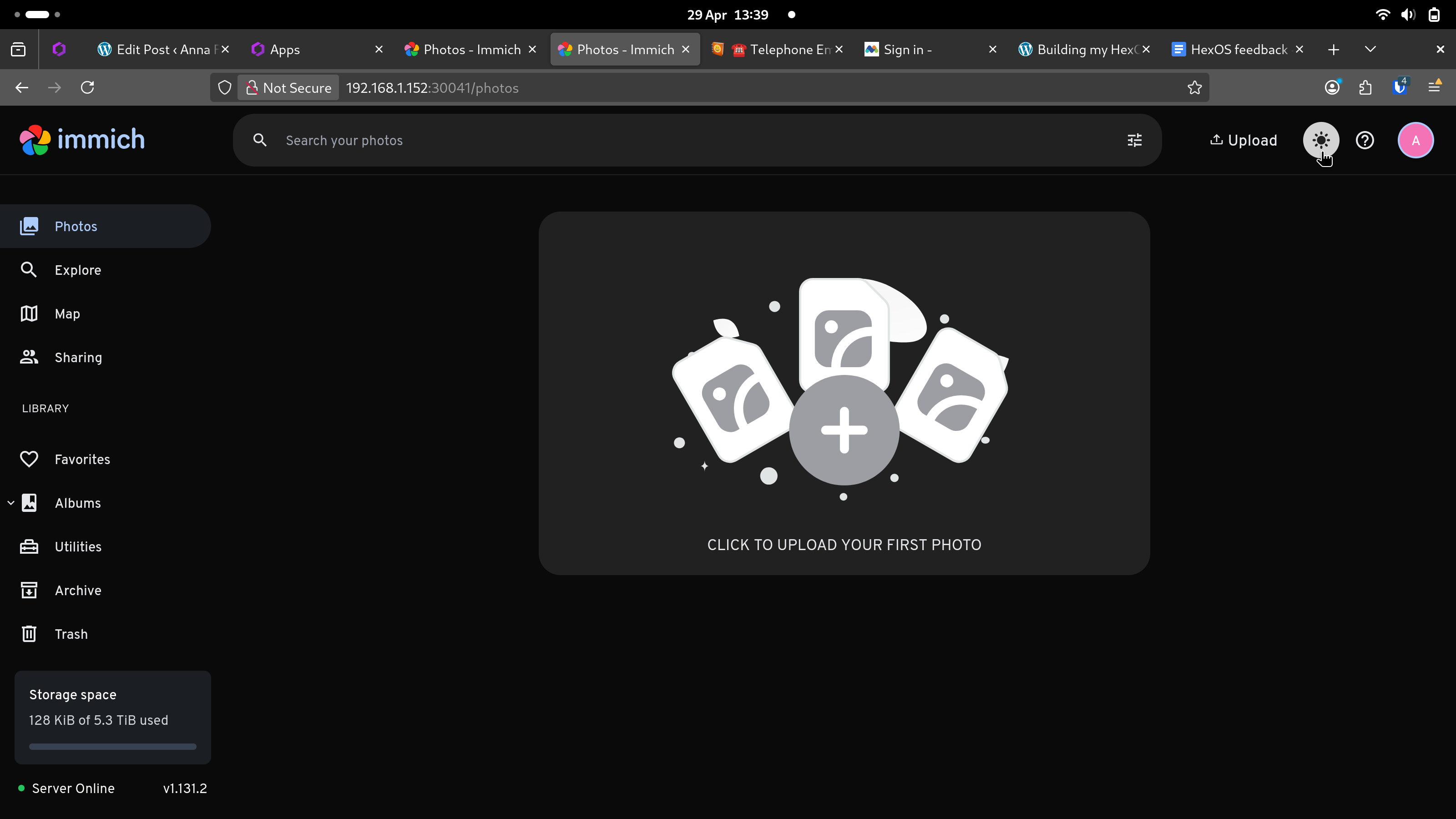This screenshot has height=819, width=1456.
Task: Open account avatar A menu
Action: coord(1416,140)
